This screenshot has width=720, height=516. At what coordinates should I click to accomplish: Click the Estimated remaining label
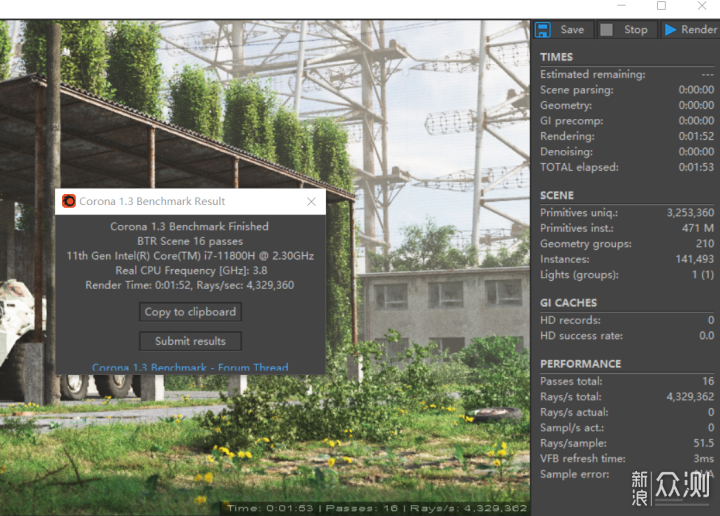click(592, 74)
